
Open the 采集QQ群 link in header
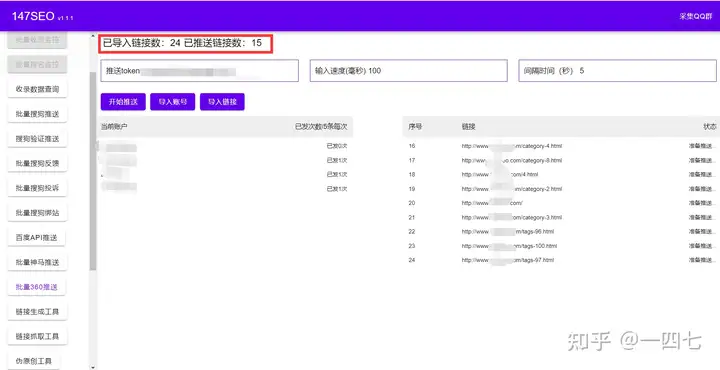point(696,17)
